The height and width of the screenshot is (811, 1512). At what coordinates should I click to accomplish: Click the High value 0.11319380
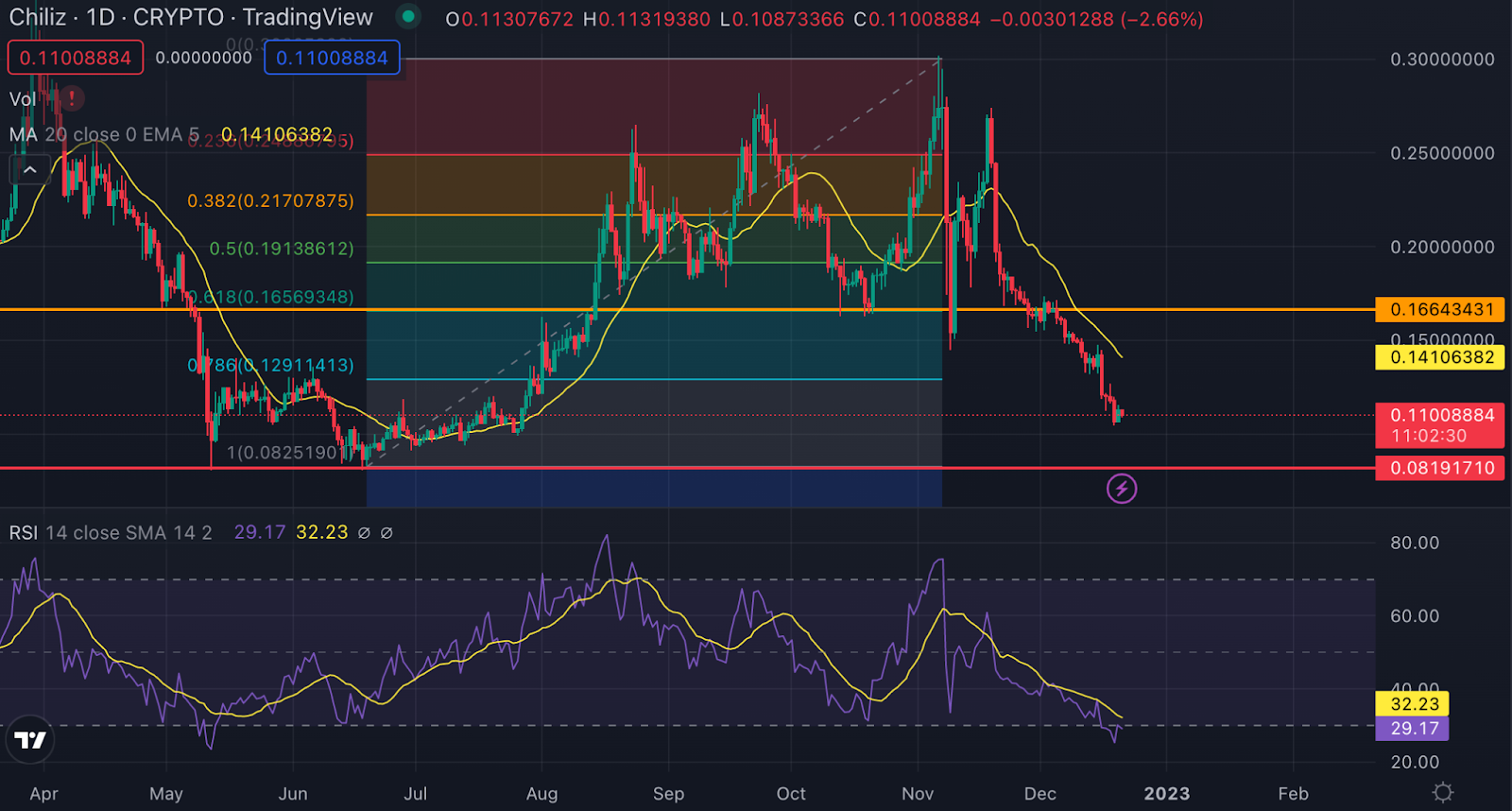[x=654, y=19]
